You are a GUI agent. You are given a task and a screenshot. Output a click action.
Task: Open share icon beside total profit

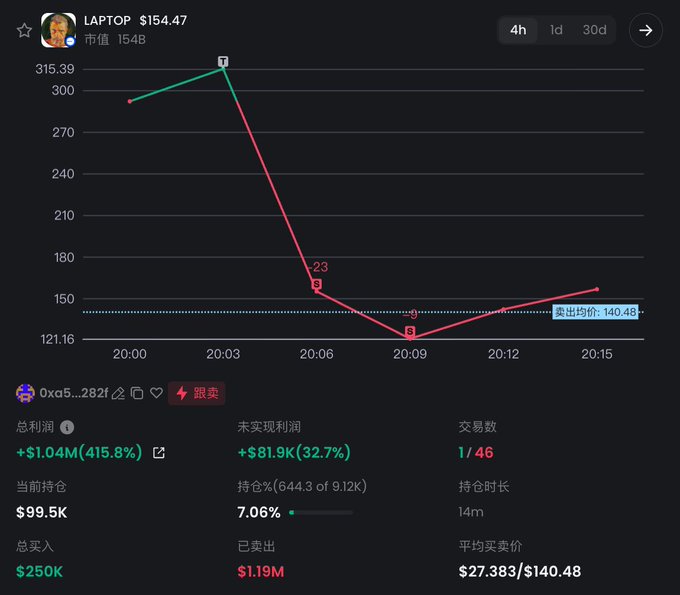(159, 453)
